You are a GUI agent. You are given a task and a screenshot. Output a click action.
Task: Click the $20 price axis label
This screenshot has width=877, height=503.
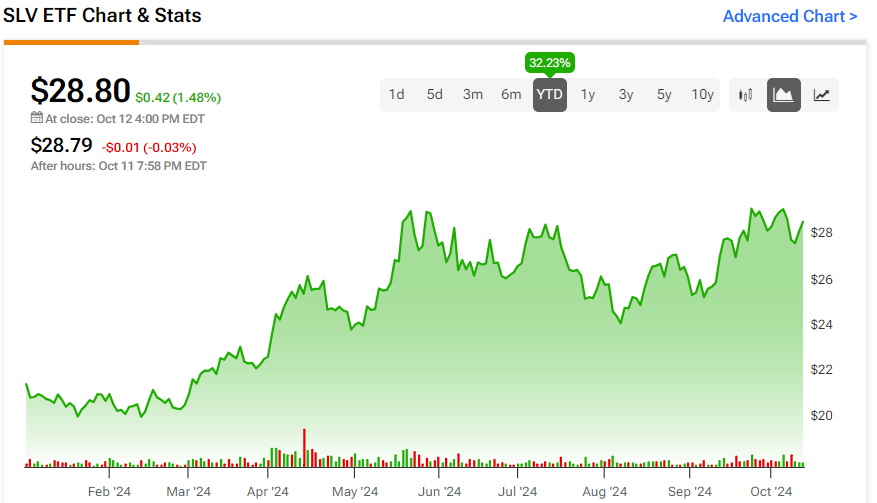tap(822, 416)
